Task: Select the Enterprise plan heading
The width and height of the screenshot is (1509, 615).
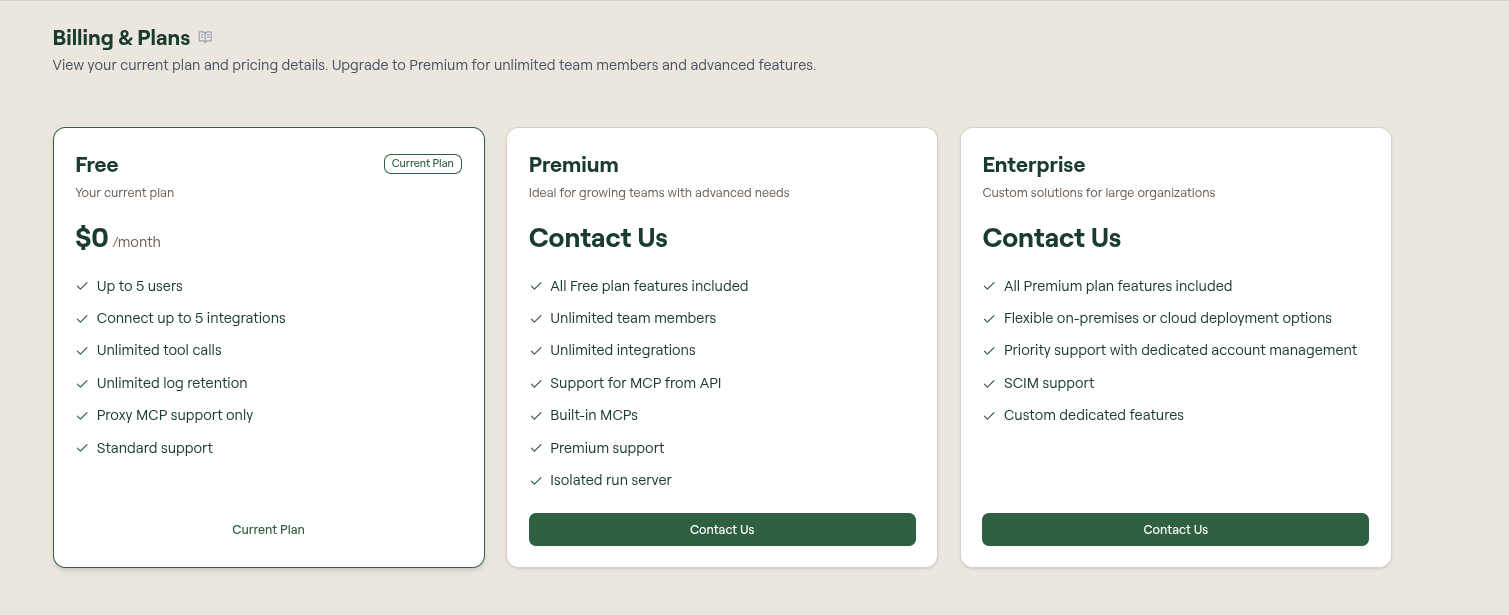Action: point(1034,165)
